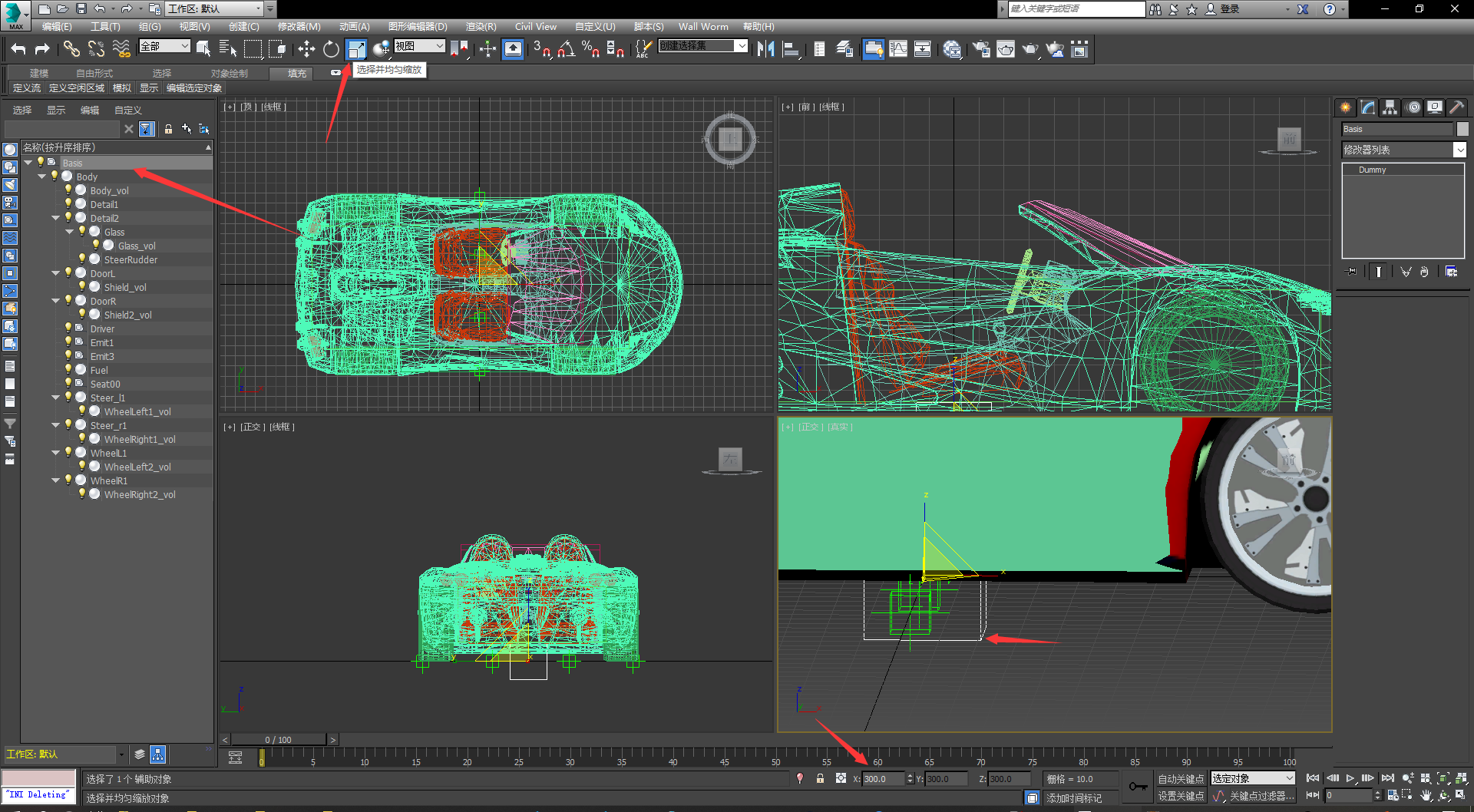Click the 设置关键点 Set Key button
This screenshot has width=1474, height=812.
pos(1180,797)
